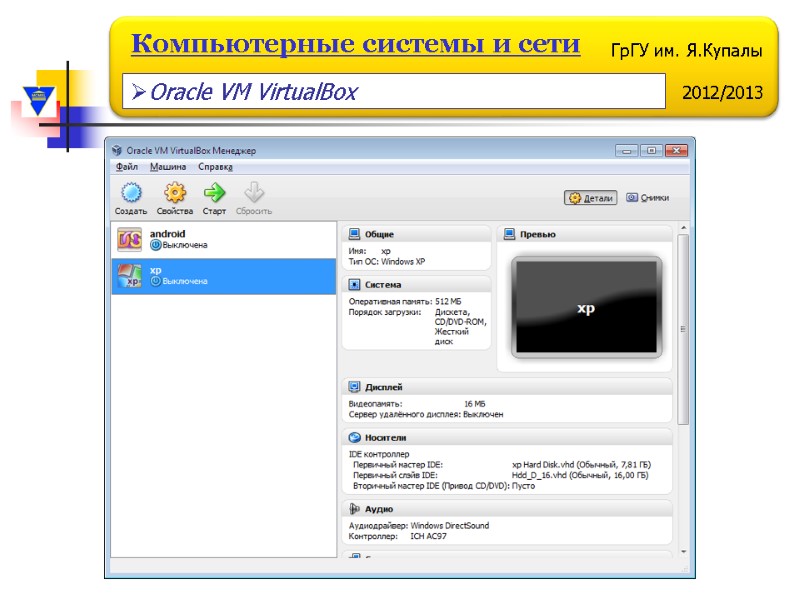This screenshot has height=600, width=800.
Task: Click the Аудио section speaker icon
Action: pyautogui.click(x=354, y=509)
